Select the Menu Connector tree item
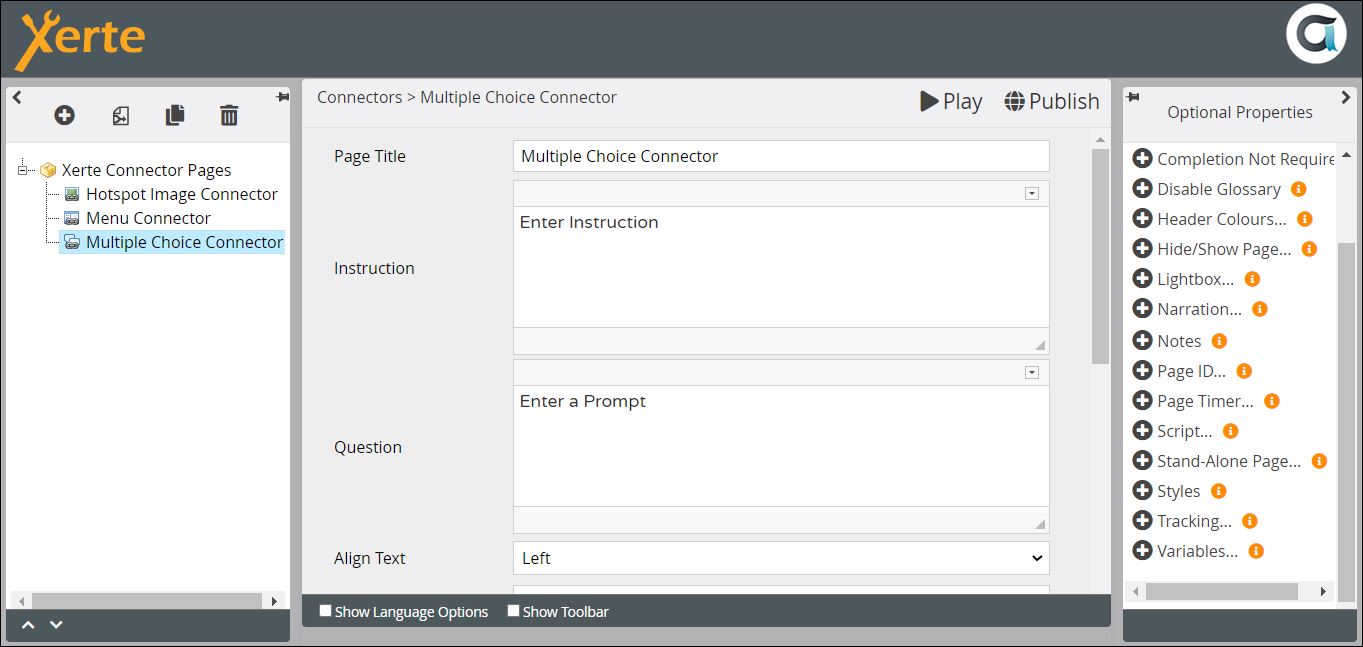1363x647 pixels. [x=148, y=218]
